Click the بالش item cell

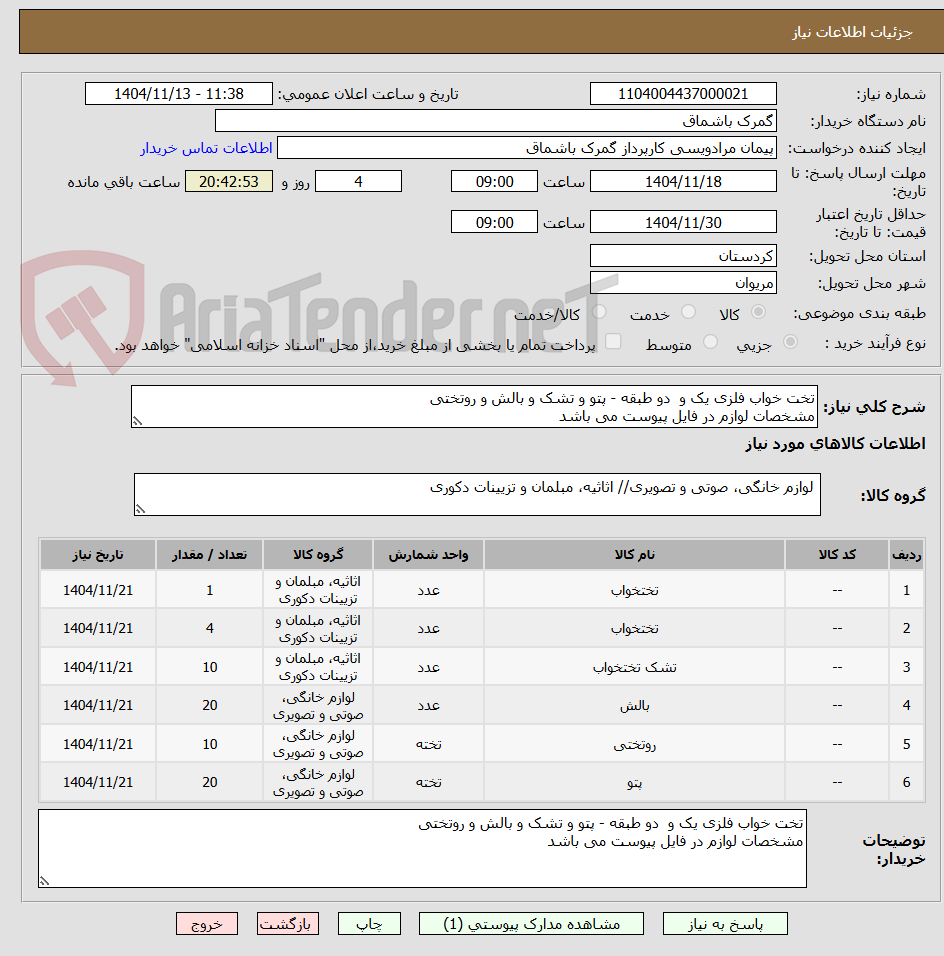pos(634,705)
